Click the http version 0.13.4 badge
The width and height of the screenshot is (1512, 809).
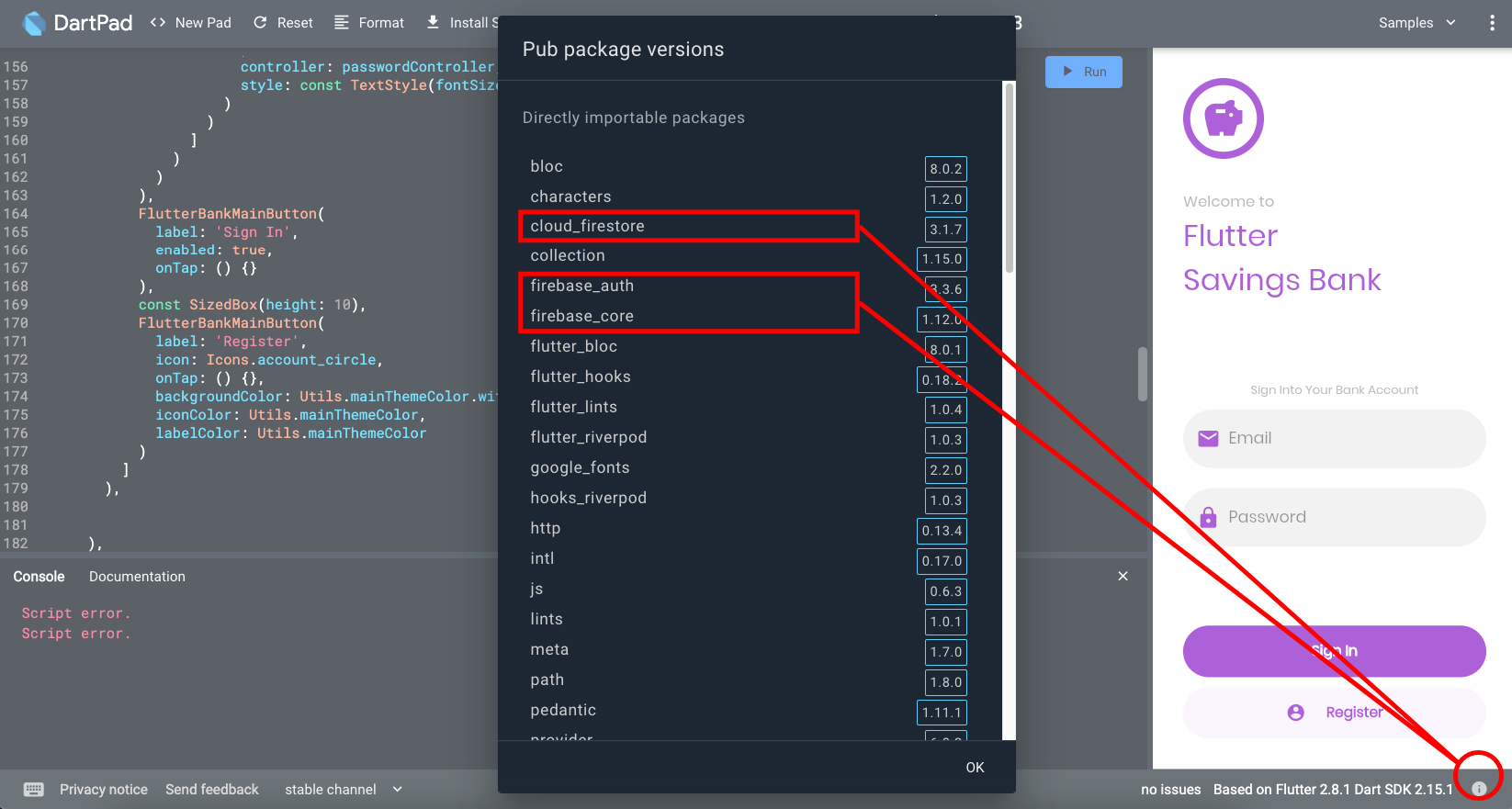pos(942,531)
